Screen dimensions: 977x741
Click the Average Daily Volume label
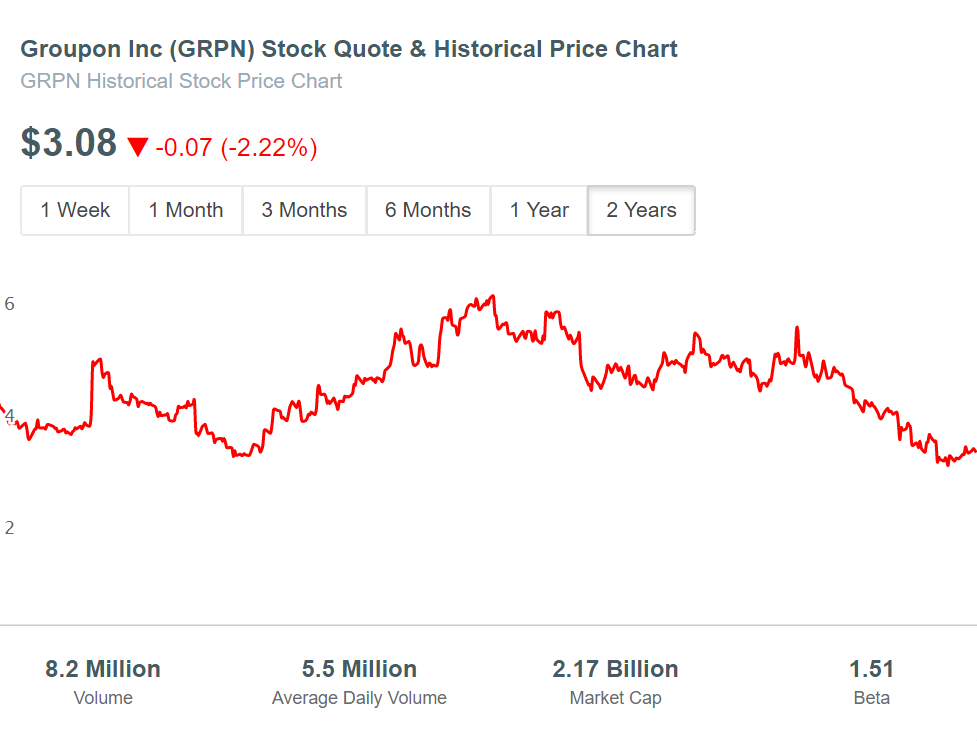359,698
